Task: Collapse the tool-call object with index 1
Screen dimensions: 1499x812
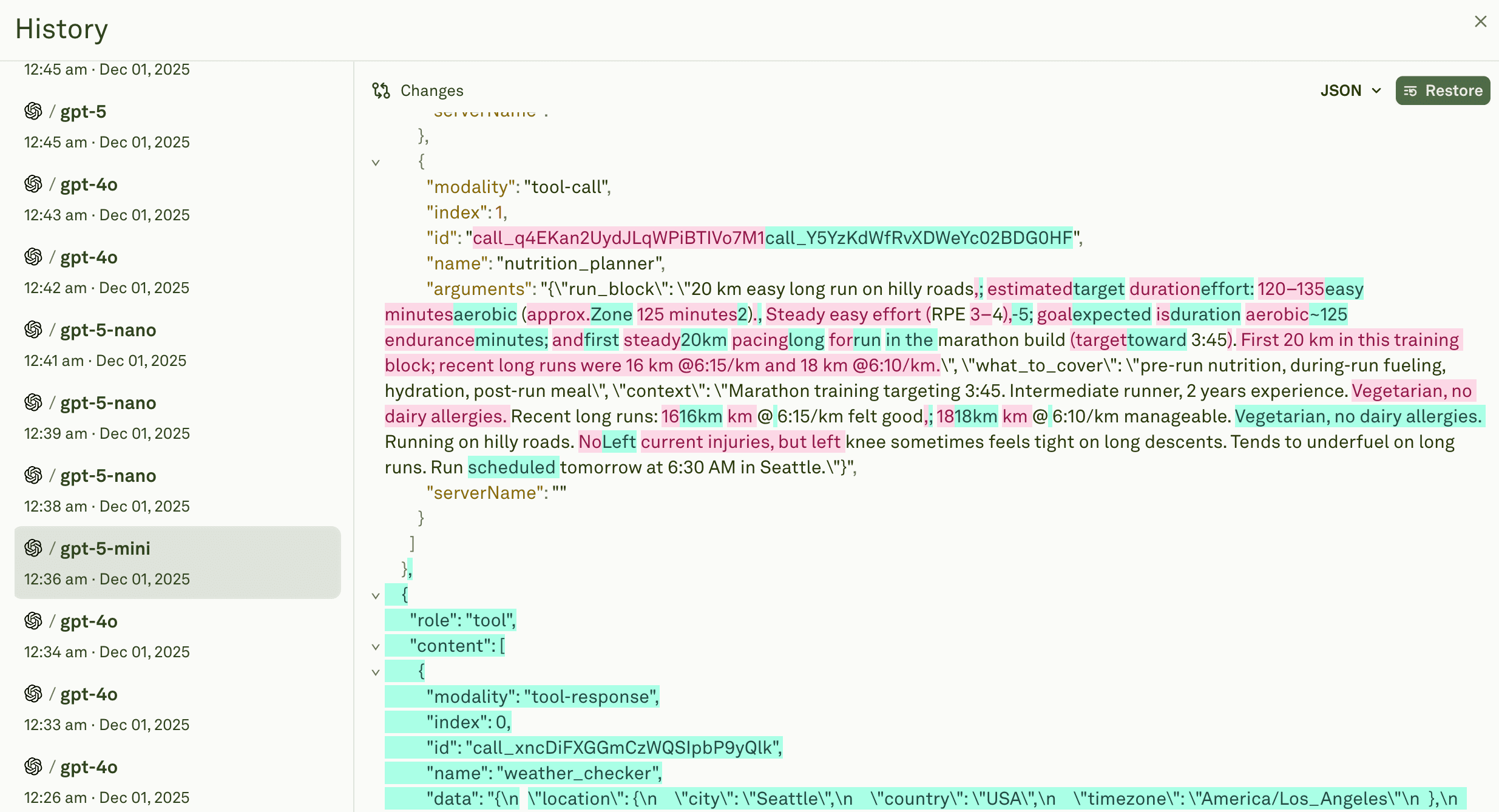Action: (x=376, y=162)
